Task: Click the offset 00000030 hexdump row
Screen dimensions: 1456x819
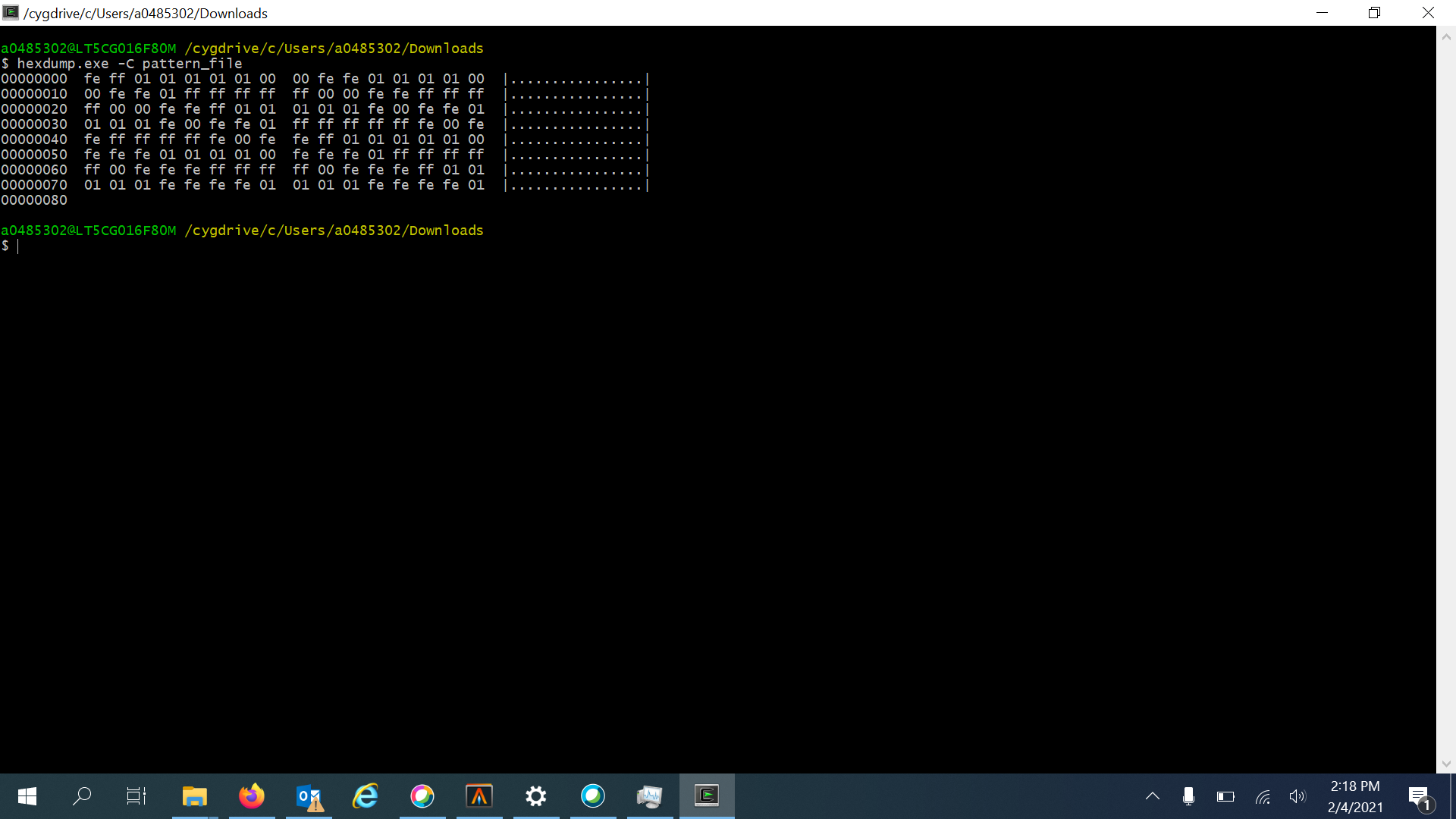Action: point(325,124)
